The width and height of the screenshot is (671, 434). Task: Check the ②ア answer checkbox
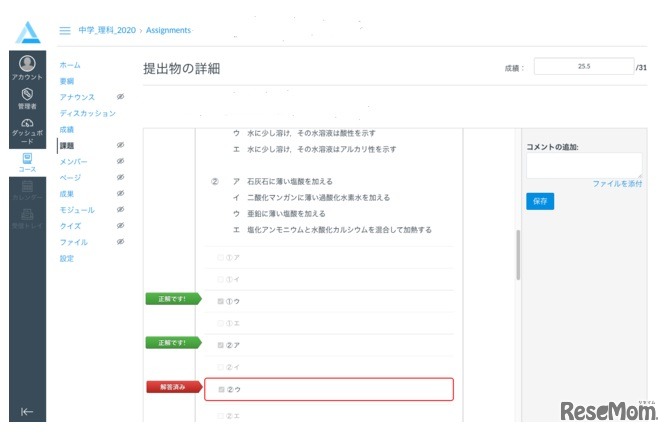pos(221,344)
